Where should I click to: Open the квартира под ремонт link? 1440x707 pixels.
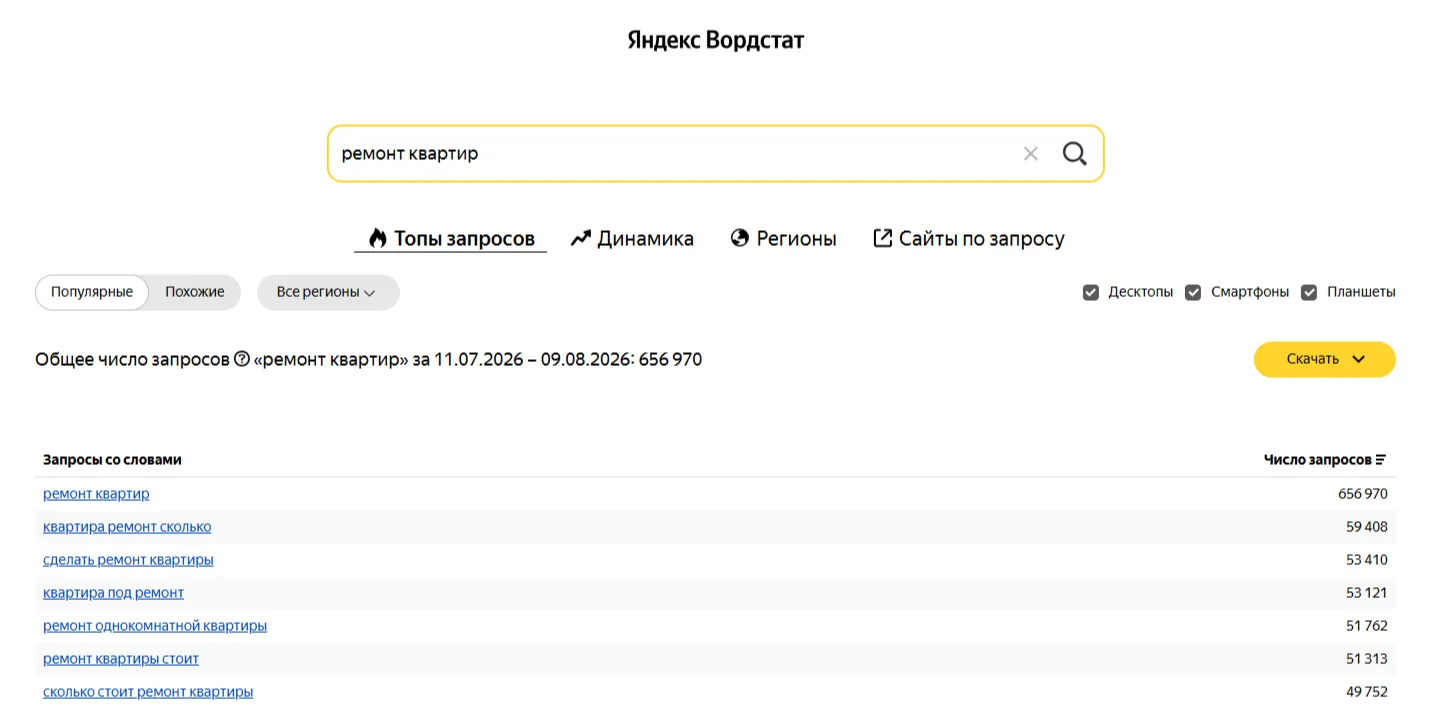[x=113, y=593]
